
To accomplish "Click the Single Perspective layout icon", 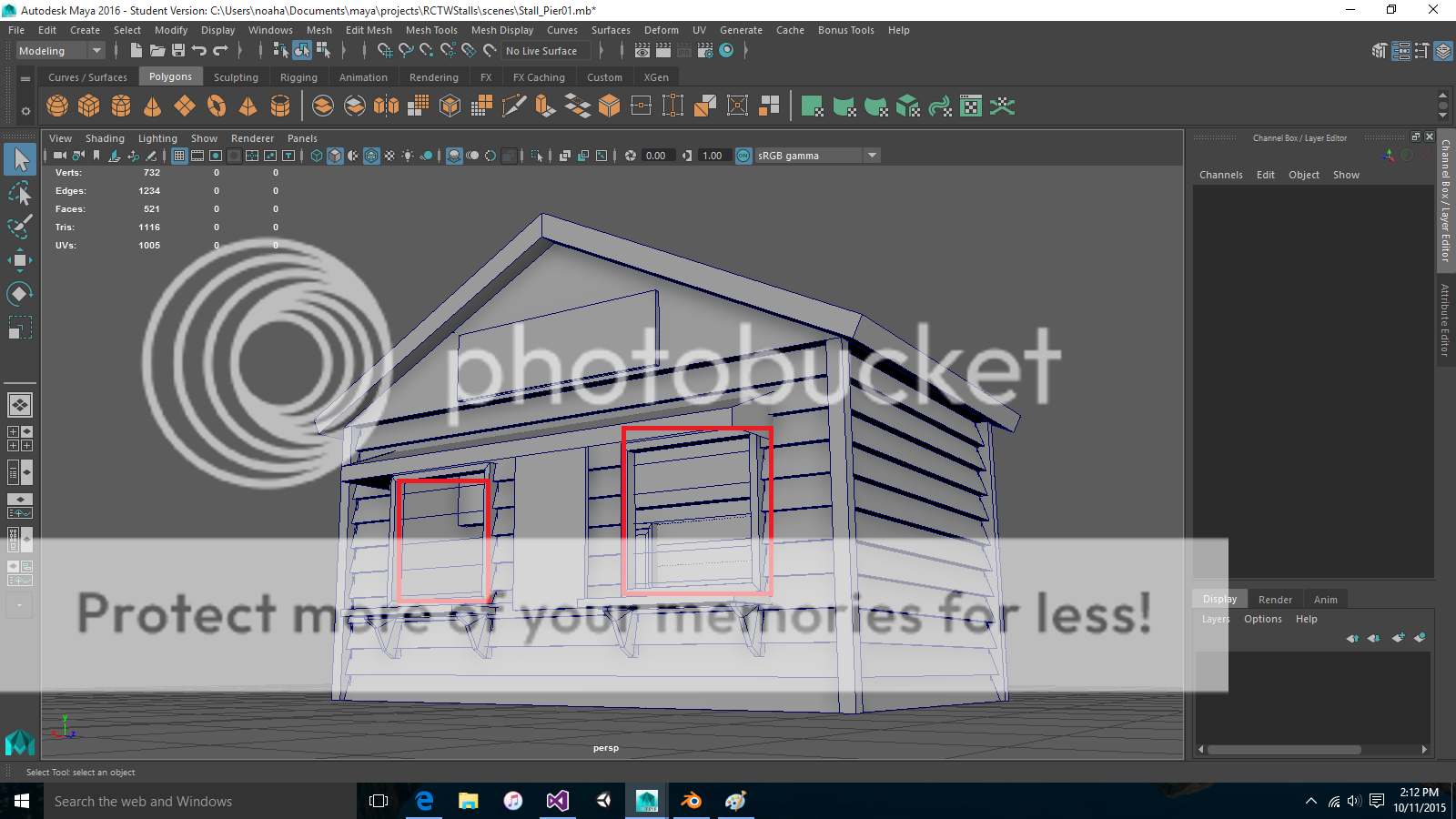I will (20, 404).
